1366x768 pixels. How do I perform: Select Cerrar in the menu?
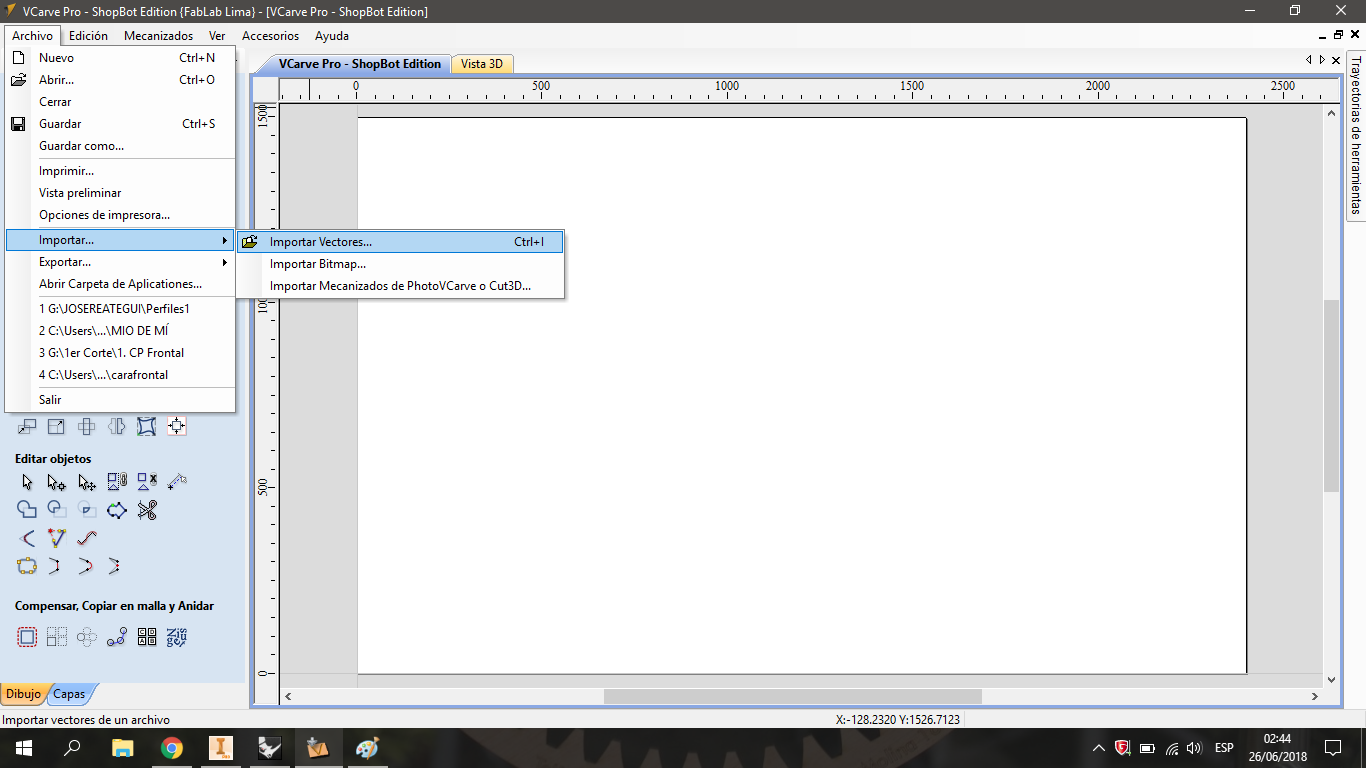pos(120,102)
